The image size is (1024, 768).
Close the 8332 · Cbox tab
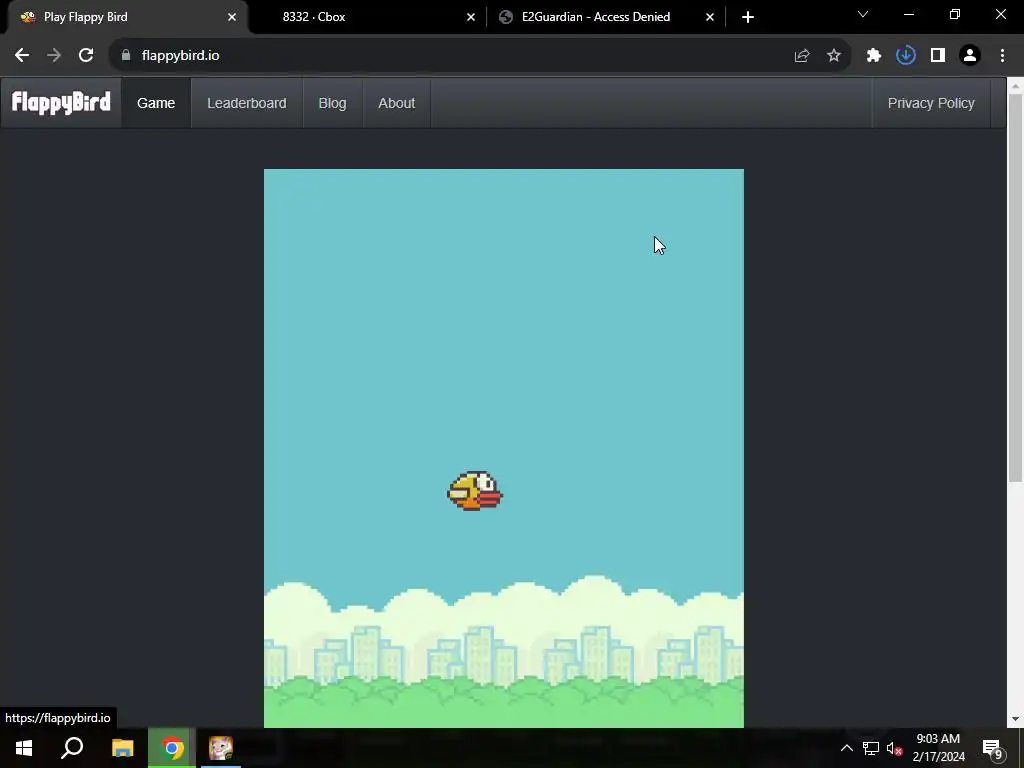[x=471, y=17]
